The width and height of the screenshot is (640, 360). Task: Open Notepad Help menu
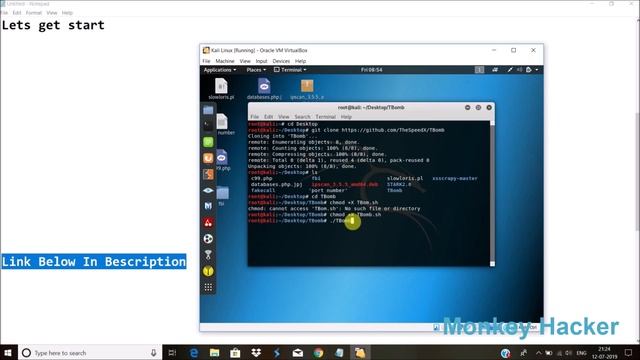click(67, 13)
